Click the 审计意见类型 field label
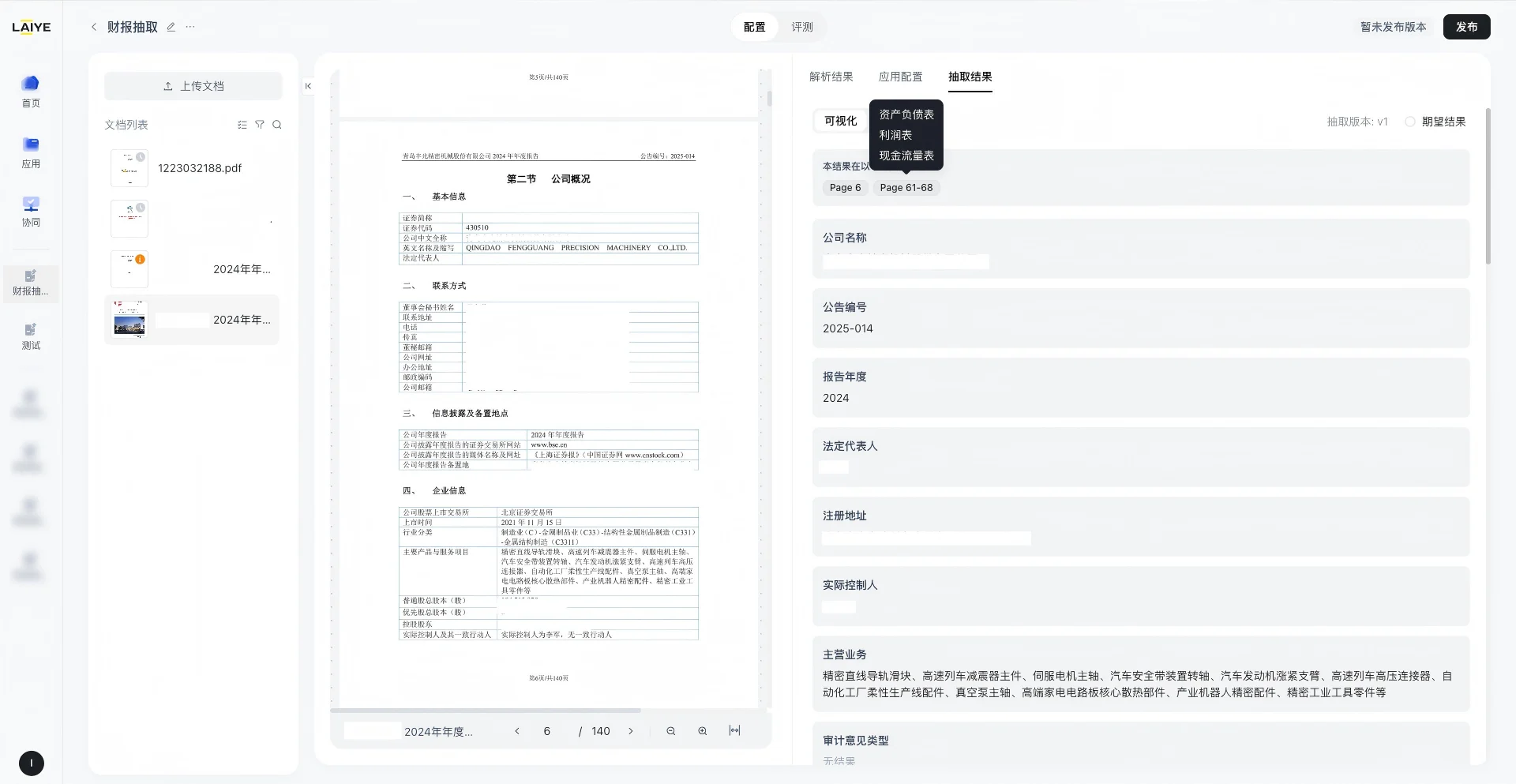The width and height of the screenshot is (1516, 784). click(x=856, y=741)
